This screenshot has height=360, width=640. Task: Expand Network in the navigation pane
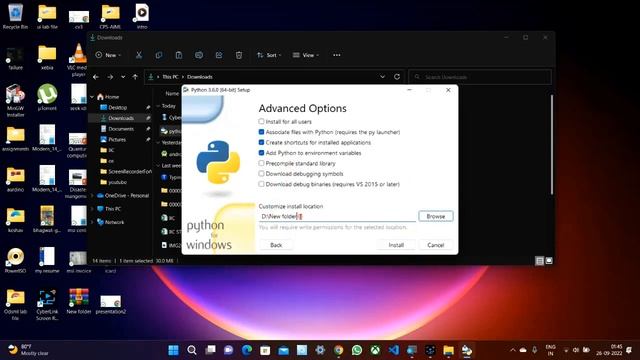tap(92, 222)
